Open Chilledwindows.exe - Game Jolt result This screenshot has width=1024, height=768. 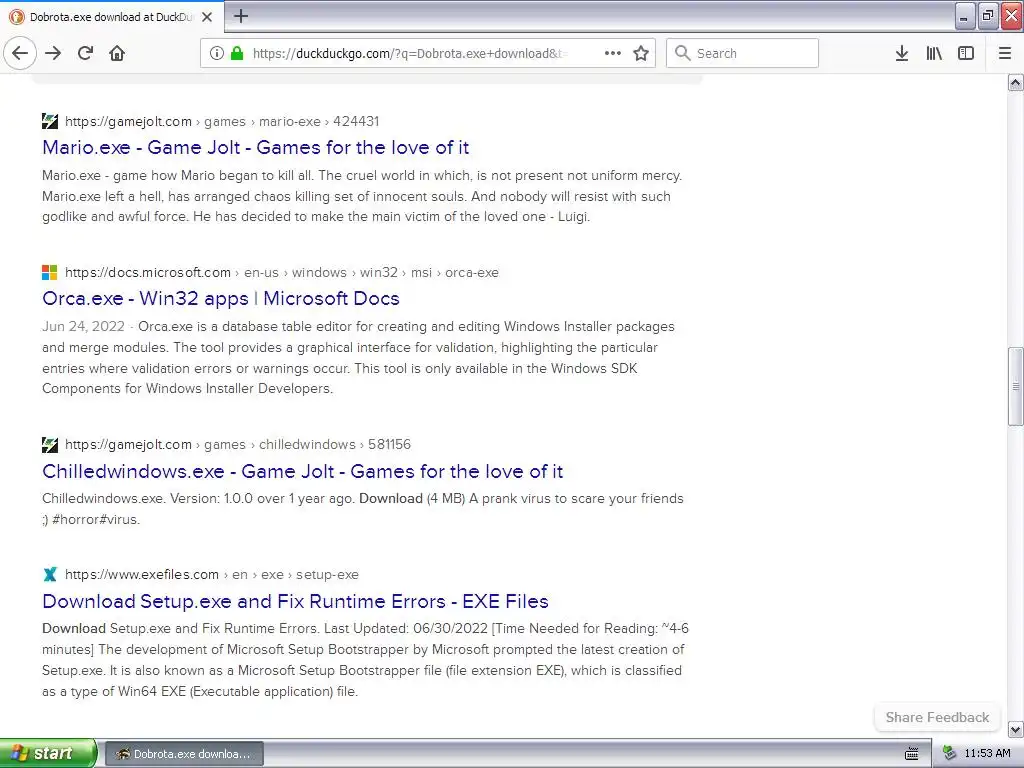[302, 471]
